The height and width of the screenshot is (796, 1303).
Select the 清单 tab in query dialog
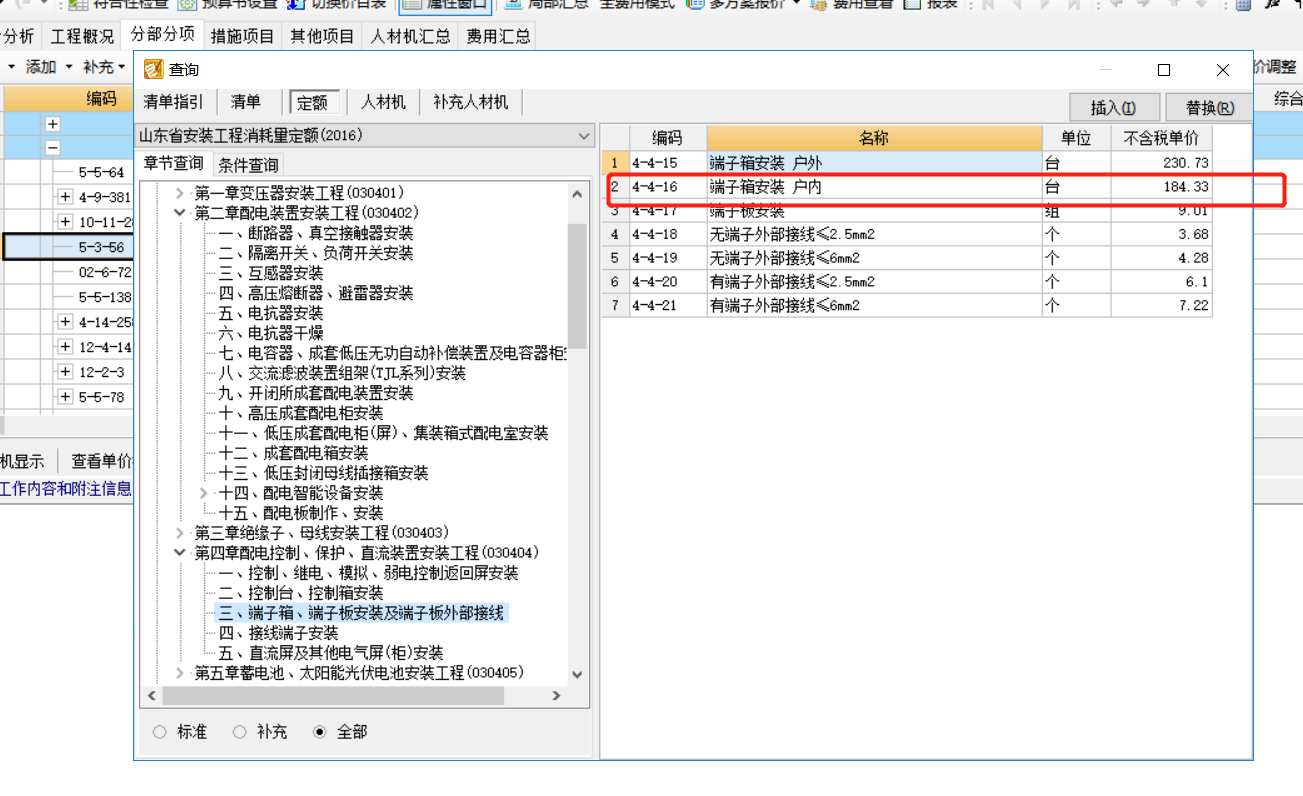pyautogui.click(x=246, y=102)
